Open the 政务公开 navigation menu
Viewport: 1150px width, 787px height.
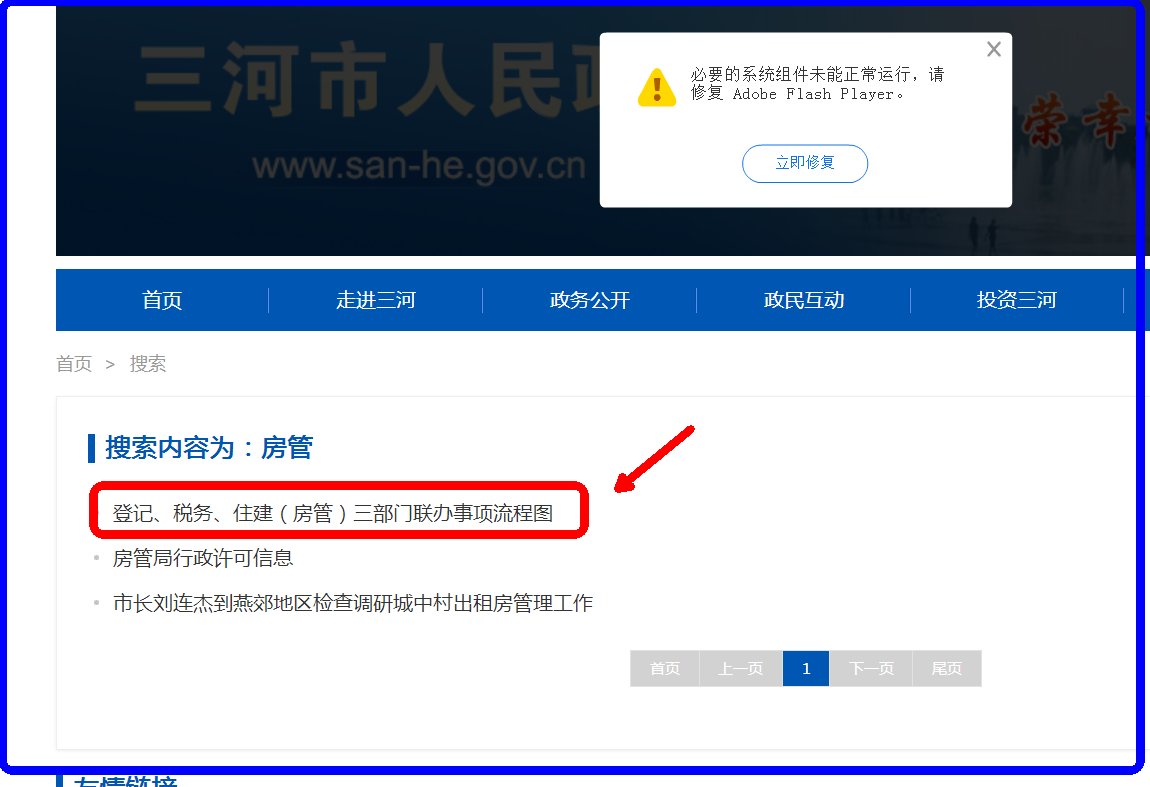[589, 299]
